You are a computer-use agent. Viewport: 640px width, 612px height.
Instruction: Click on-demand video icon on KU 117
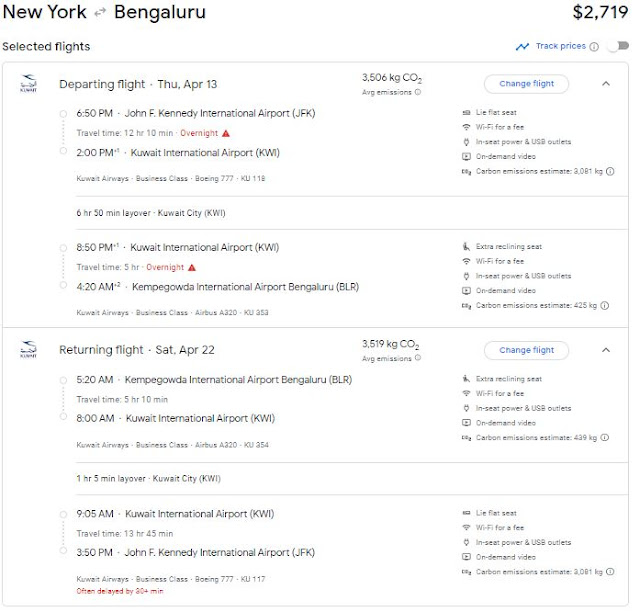coord(466,557)
